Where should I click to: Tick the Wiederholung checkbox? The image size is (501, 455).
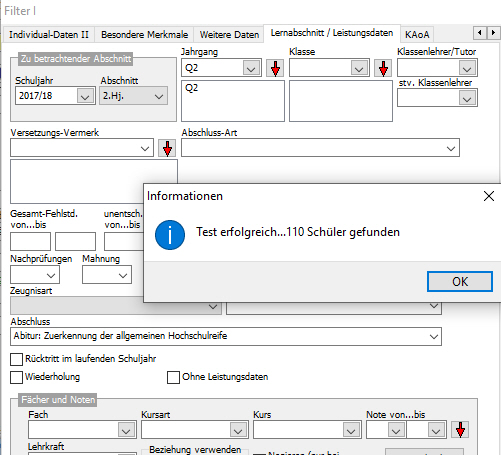point(16,378)
